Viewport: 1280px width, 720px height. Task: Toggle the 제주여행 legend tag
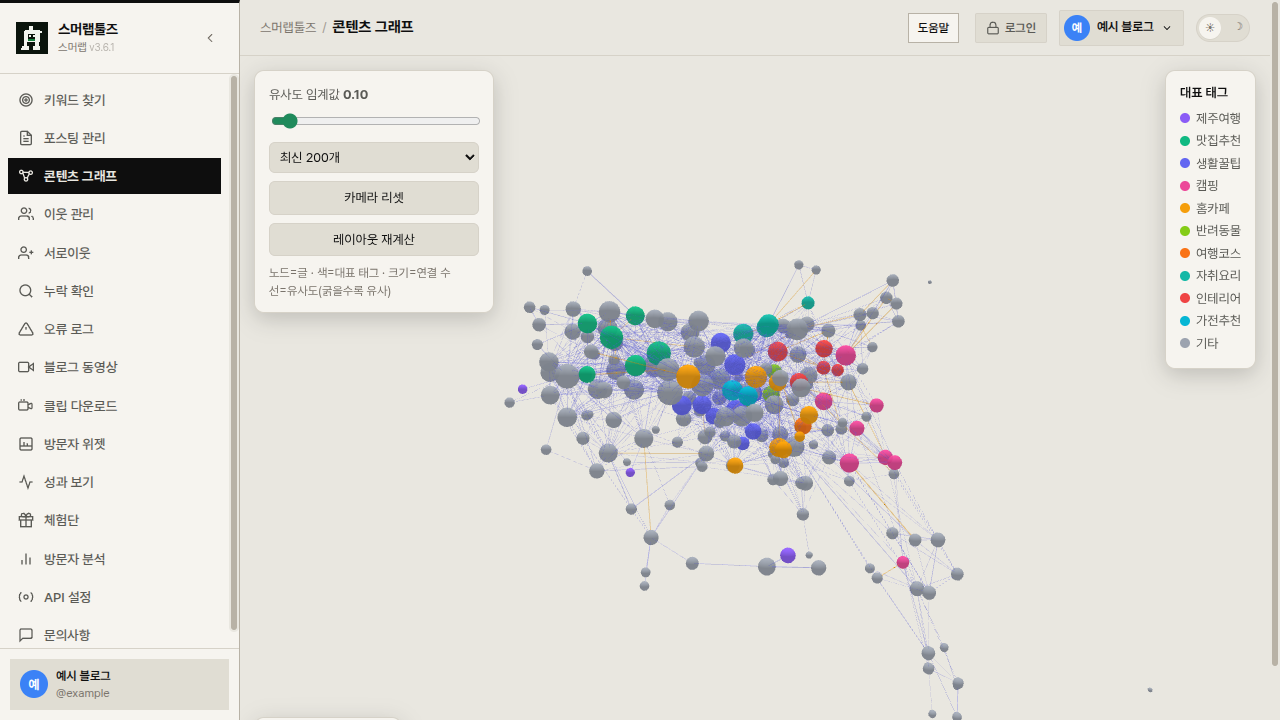pos(1210,118)
